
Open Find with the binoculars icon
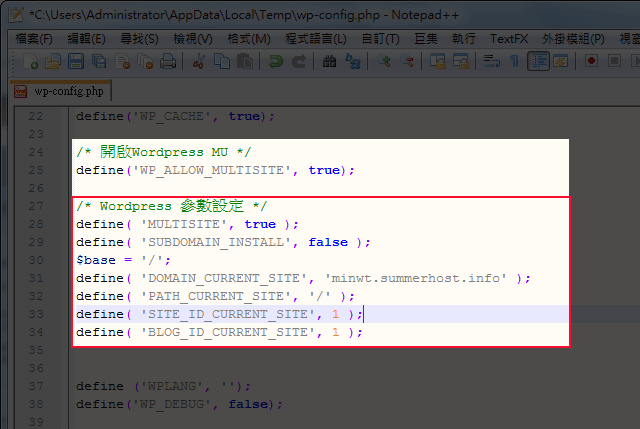point(329,62)
